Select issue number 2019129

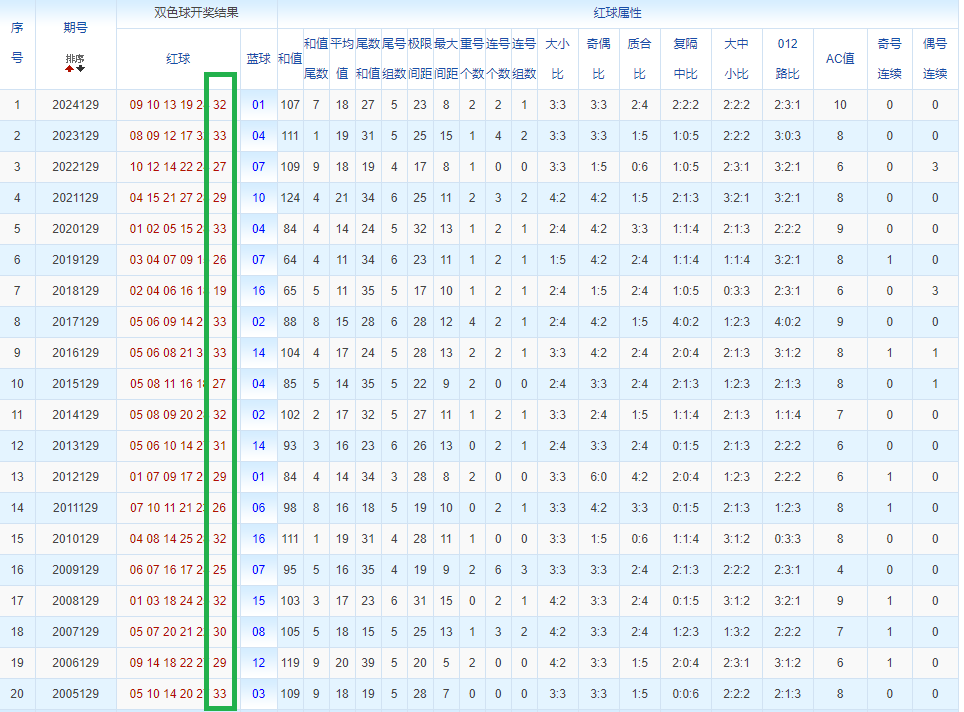(76, 260)
